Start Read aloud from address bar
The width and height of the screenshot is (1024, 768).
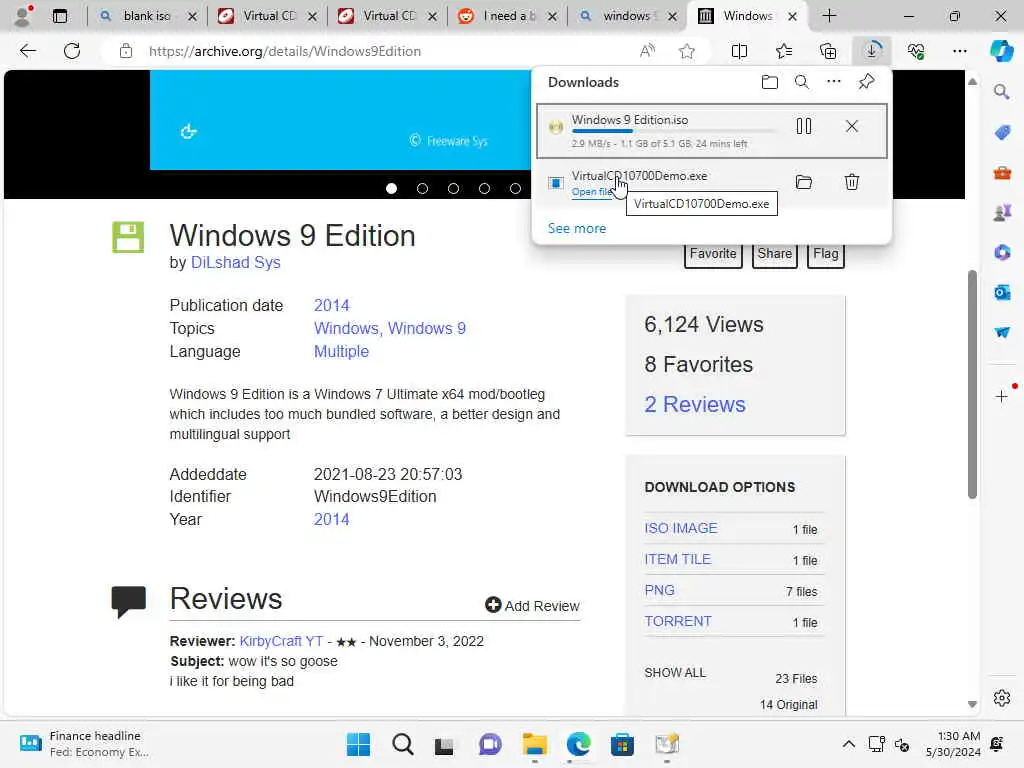(647, 51)
